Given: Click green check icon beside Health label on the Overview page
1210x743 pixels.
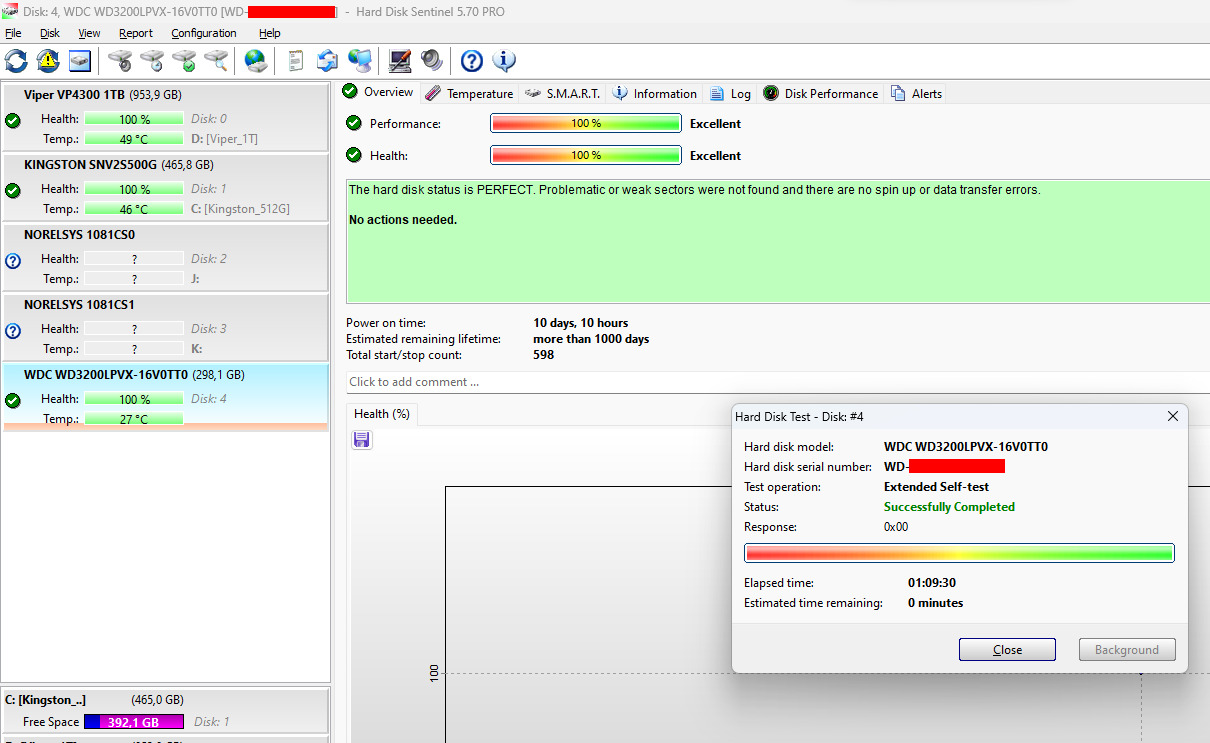Looking at the screenshot, I should pyautogui.click(x=353, y=155).
